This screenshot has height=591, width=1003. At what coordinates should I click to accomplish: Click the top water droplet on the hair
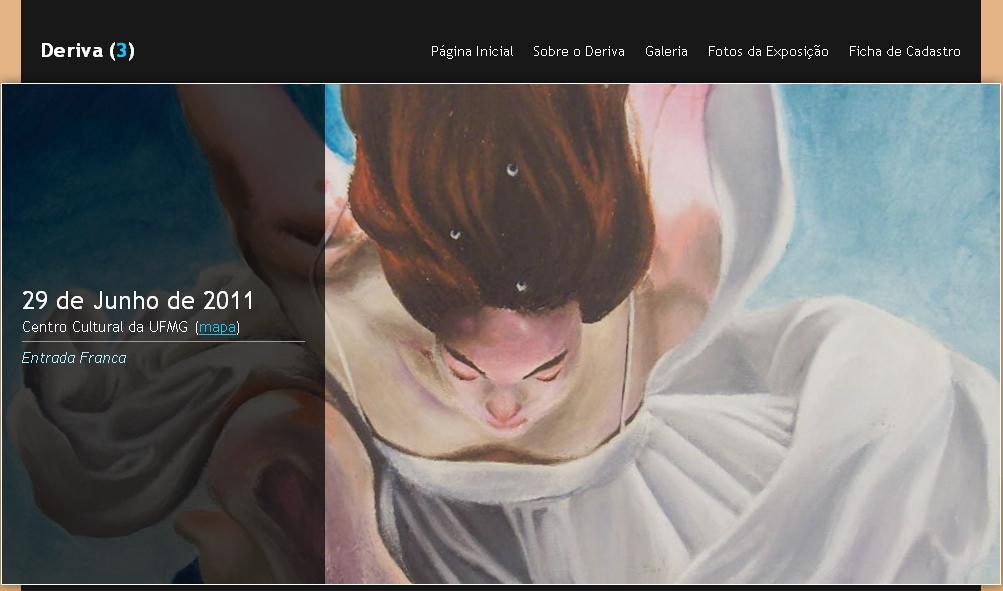[512, 170]
